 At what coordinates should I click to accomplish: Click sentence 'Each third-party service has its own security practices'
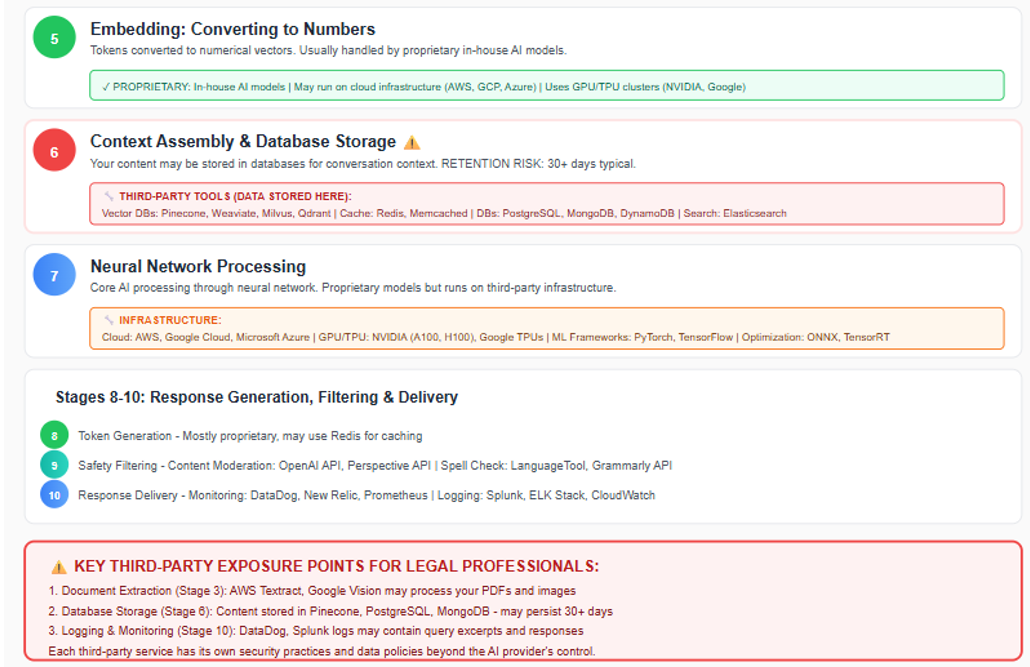pos(322,651)
